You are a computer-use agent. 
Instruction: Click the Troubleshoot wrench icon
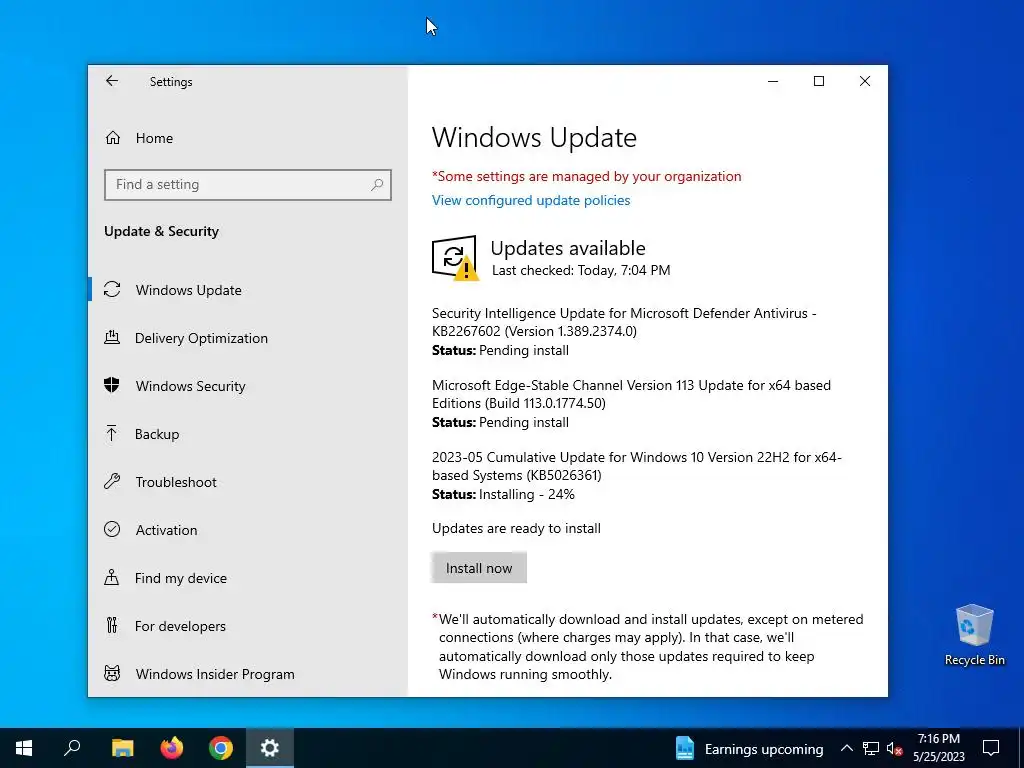(x=112, y=482)
